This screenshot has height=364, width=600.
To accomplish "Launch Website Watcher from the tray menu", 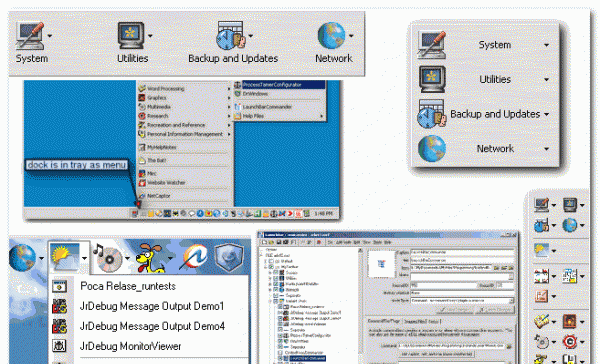I will coord(185,183).
